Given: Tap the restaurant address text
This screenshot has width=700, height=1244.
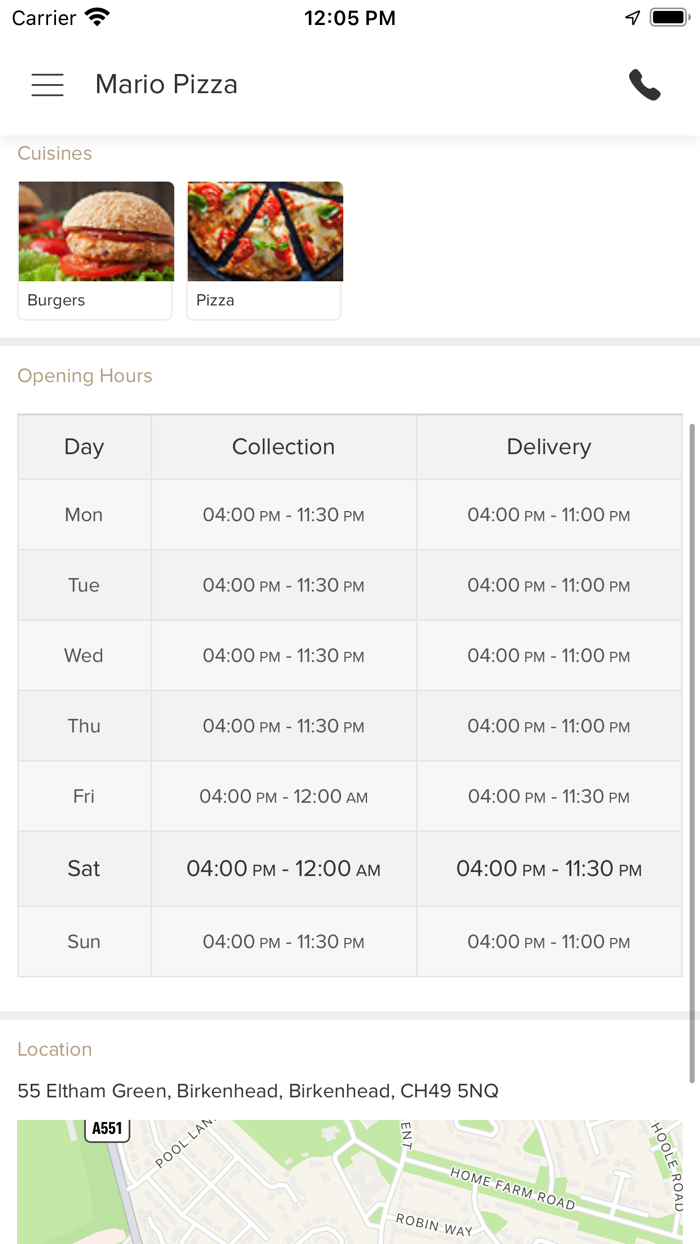Looking at the screenshot, I should click(x=258, y=1091).
